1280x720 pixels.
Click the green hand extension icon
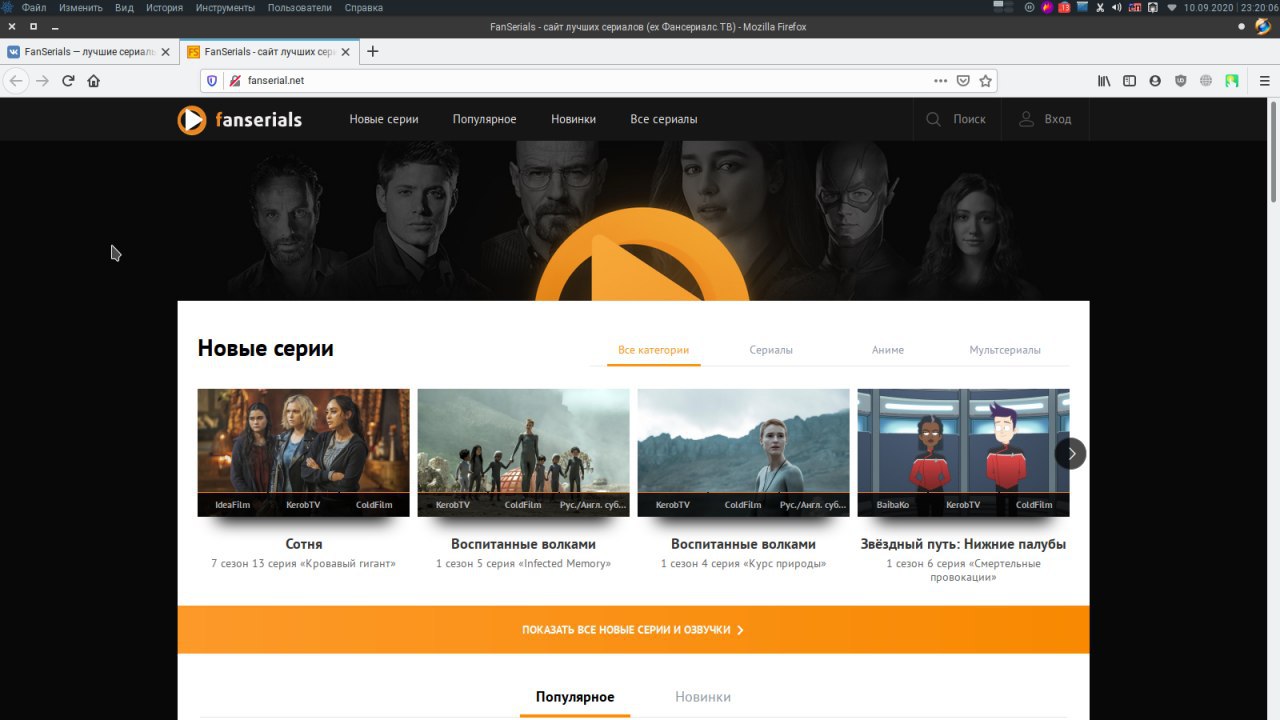1232,81
